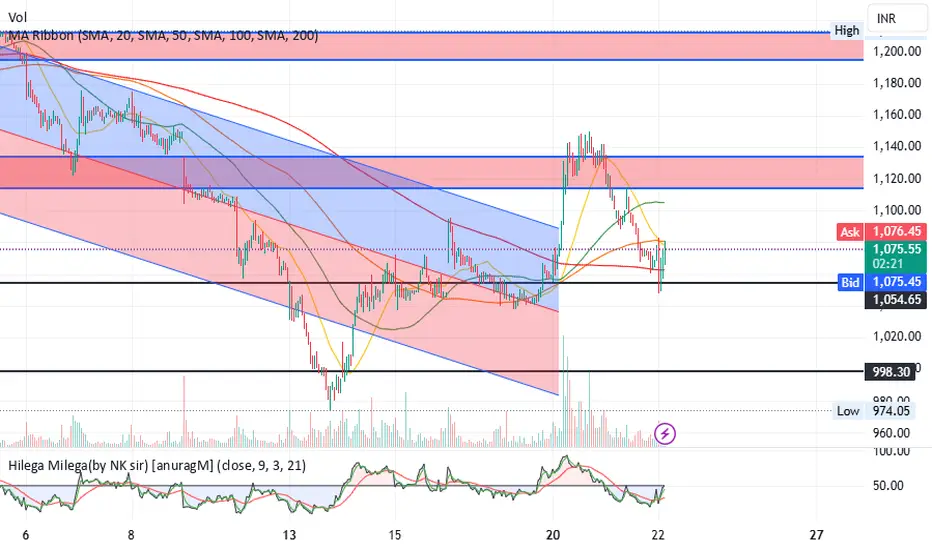Click the 960.00 price axis label

click(891, 433)
